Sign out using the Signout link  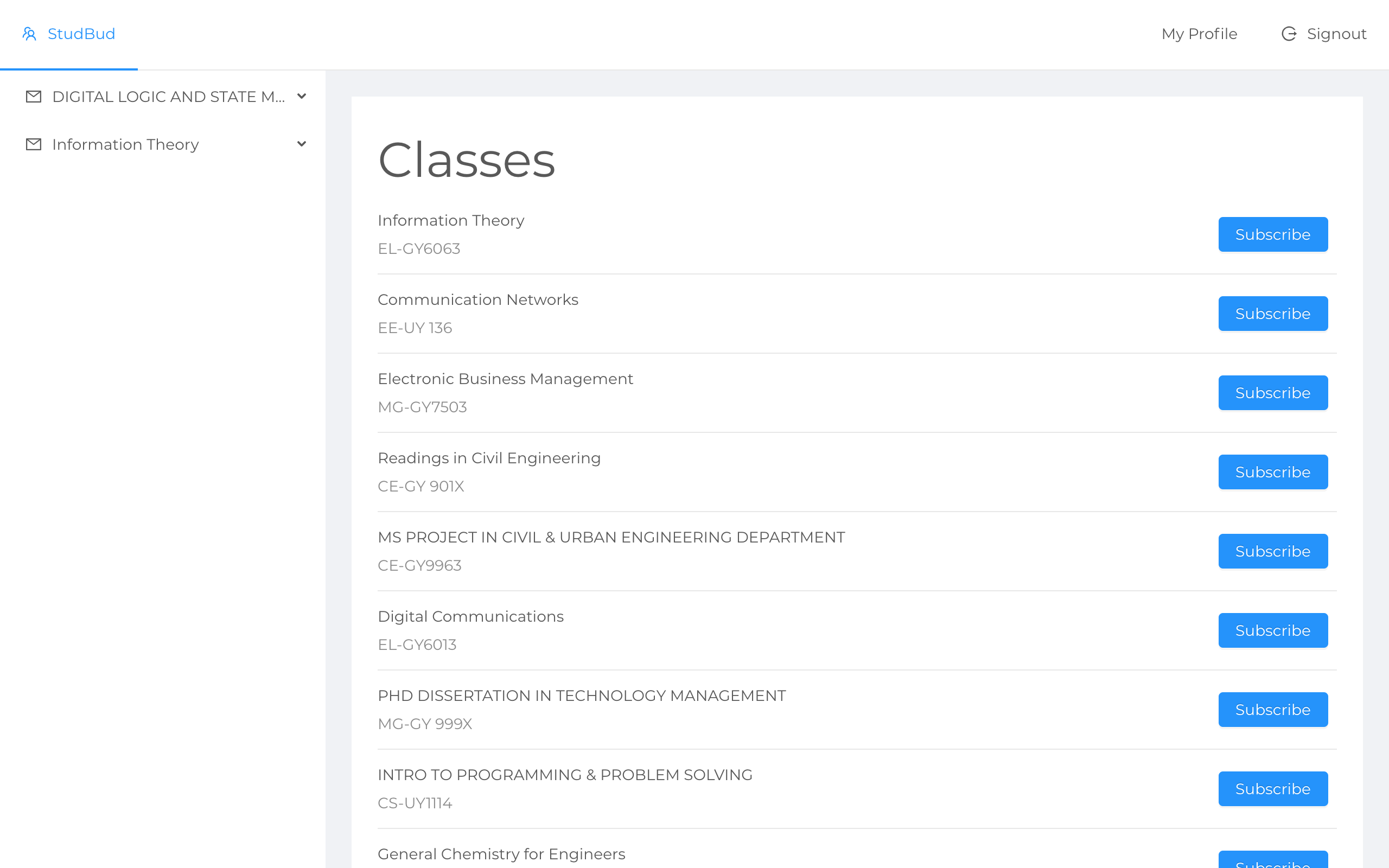point(1336,34)
